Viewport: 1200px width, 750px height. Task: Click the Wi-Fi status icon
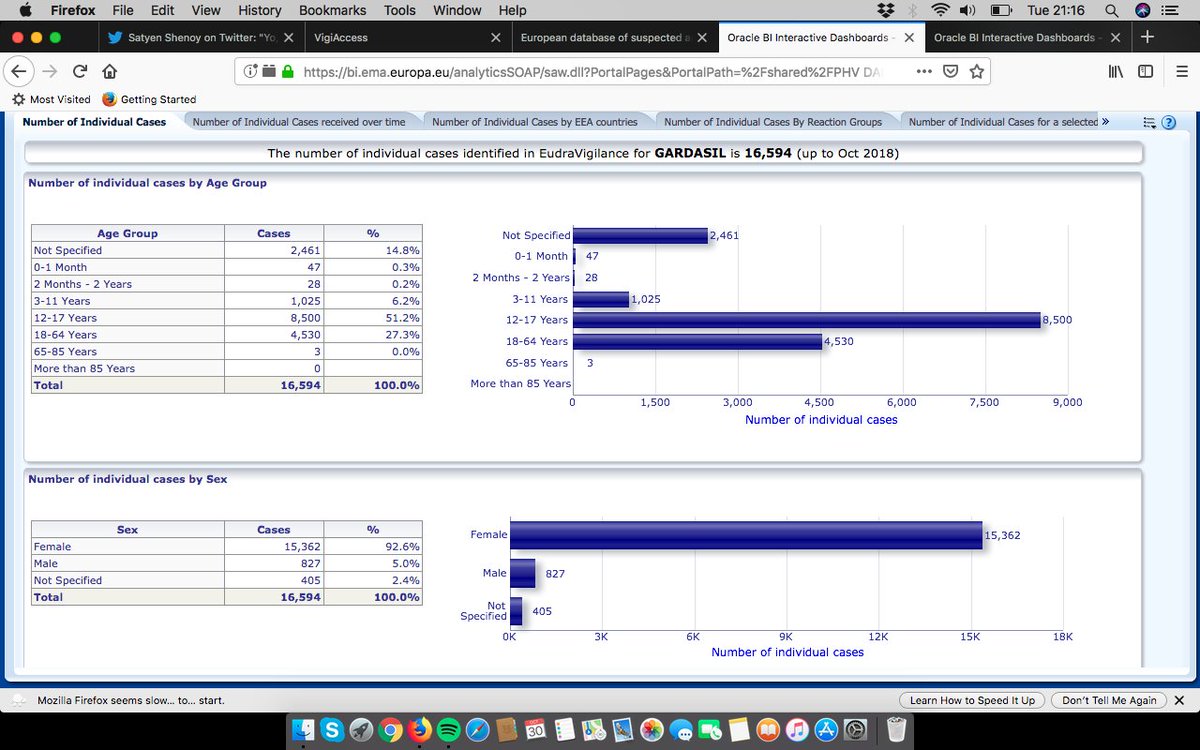click(x=939, y=10)
